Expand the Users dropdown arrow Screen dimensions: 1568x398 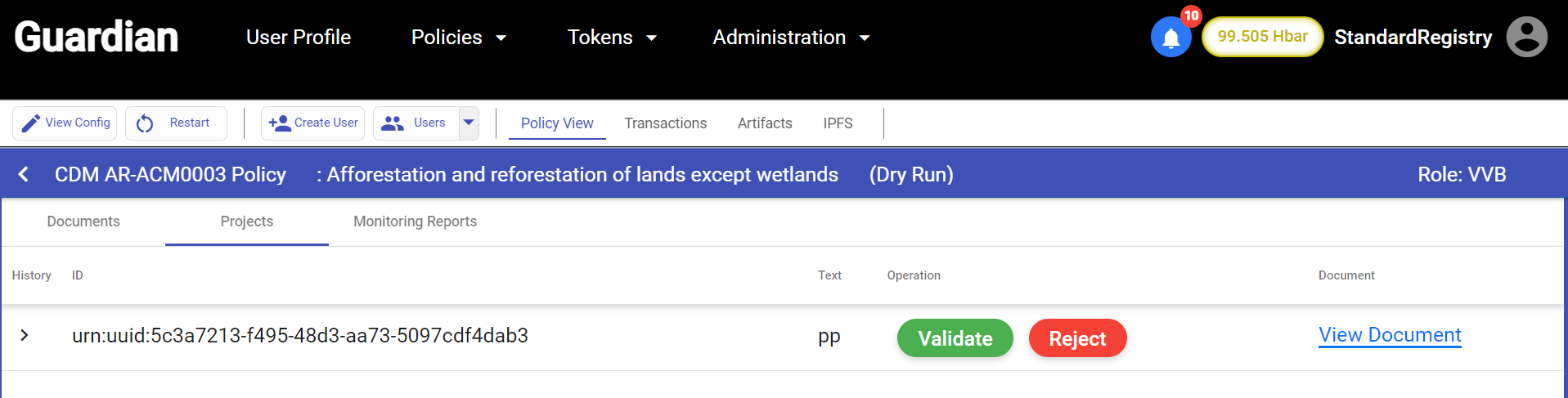coord(469,123)
